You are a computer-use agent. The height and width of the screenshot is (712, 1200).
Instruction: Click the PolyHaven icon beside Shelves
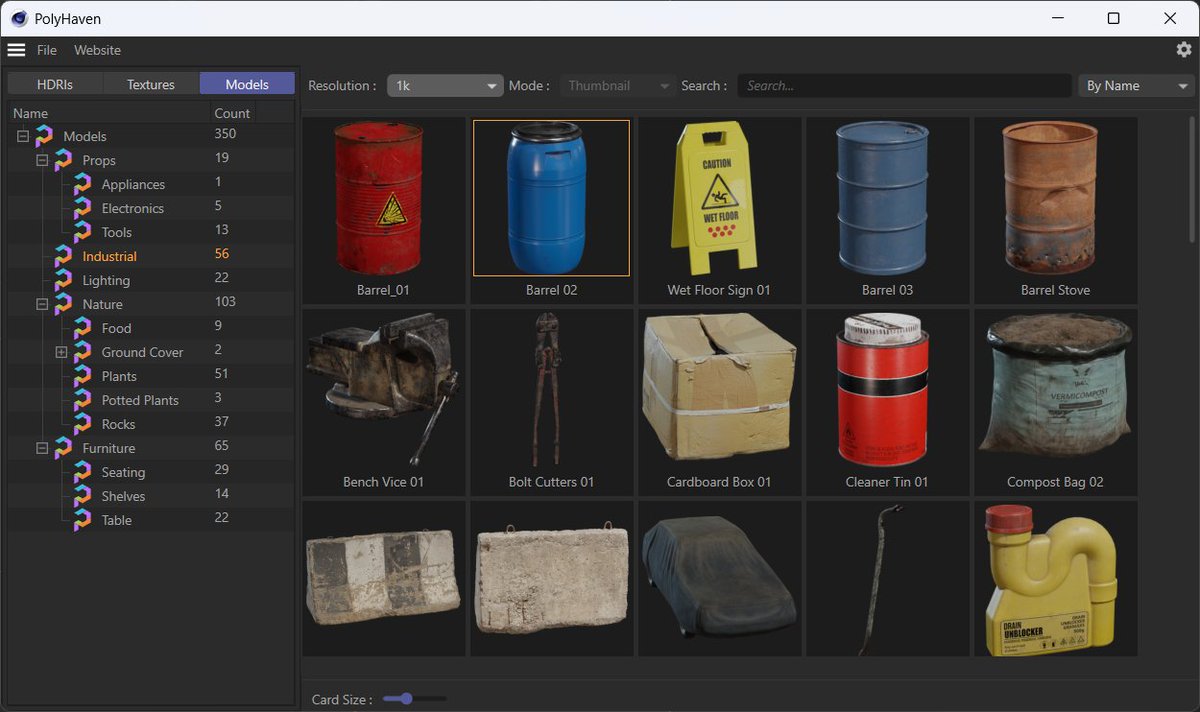[82, 496]
